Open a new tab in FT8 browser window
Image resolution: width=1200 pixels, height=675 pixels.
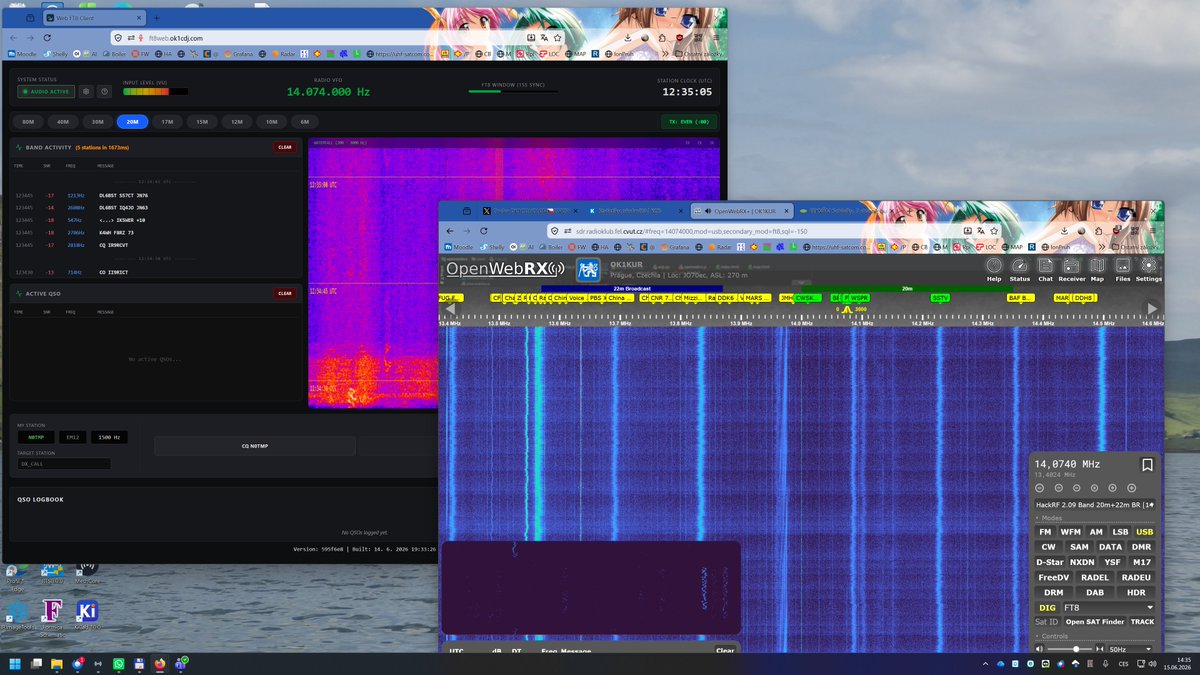point(157,18)
